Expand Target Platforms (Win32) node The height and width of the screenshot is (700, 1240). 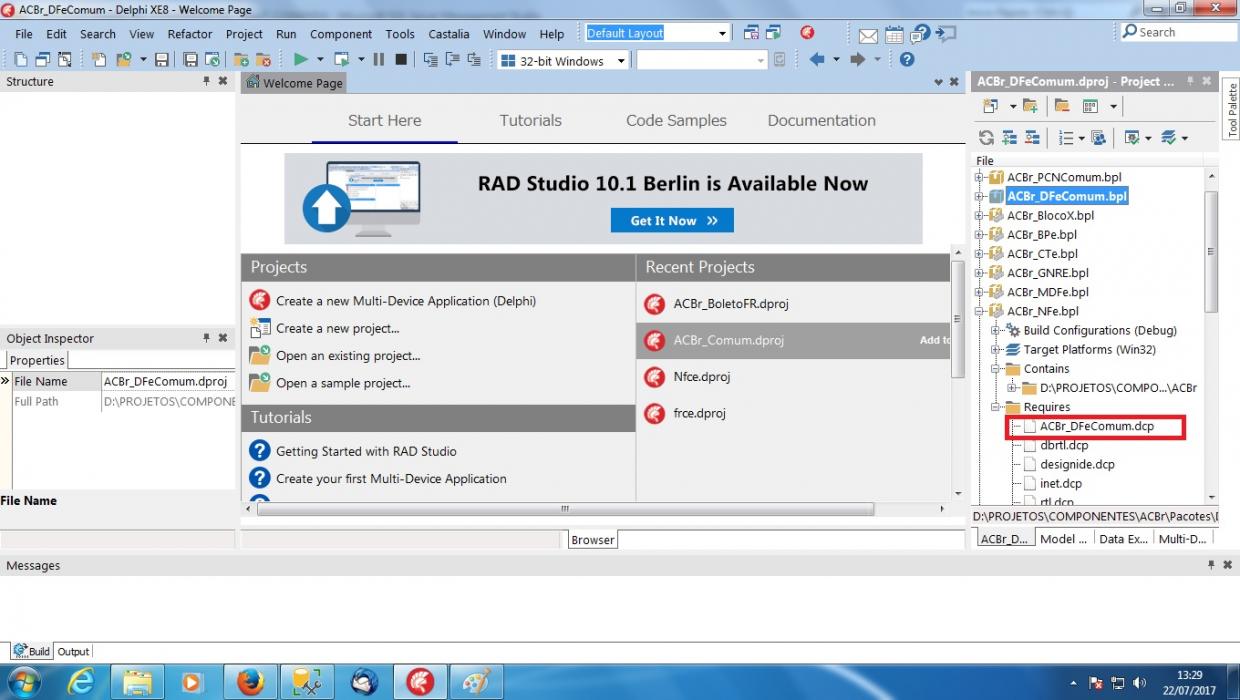tap(996, 349)
